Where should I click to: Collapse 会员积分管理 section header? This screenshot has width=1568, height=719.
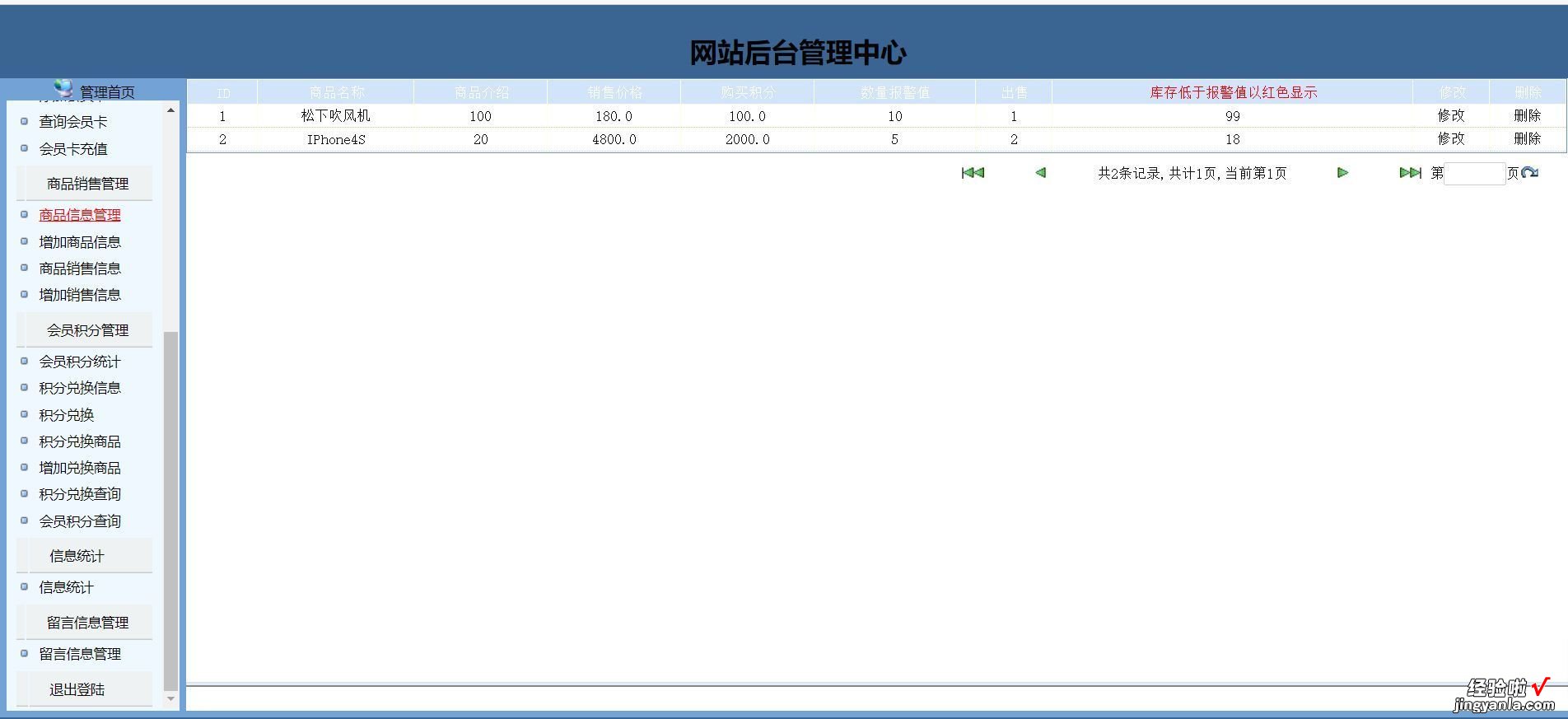pos(85,330)
